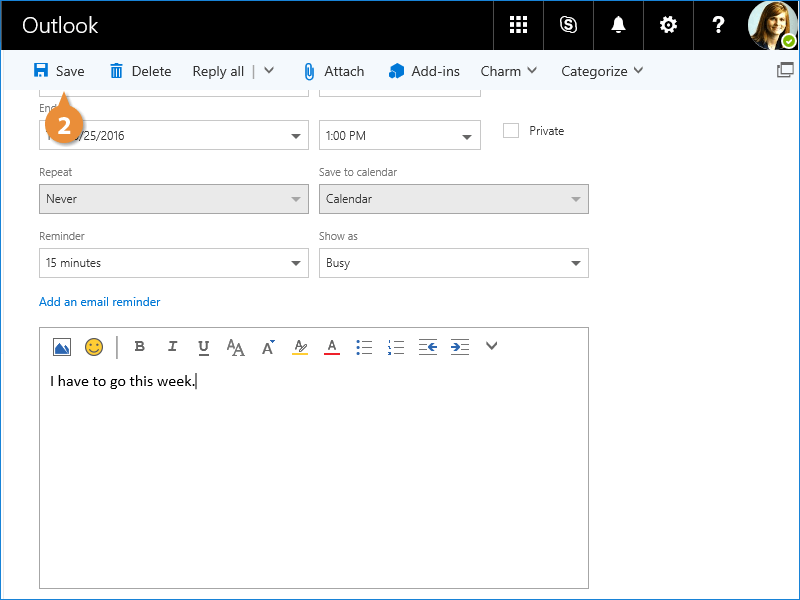Toggle underline formatting

tap(204, 347)
